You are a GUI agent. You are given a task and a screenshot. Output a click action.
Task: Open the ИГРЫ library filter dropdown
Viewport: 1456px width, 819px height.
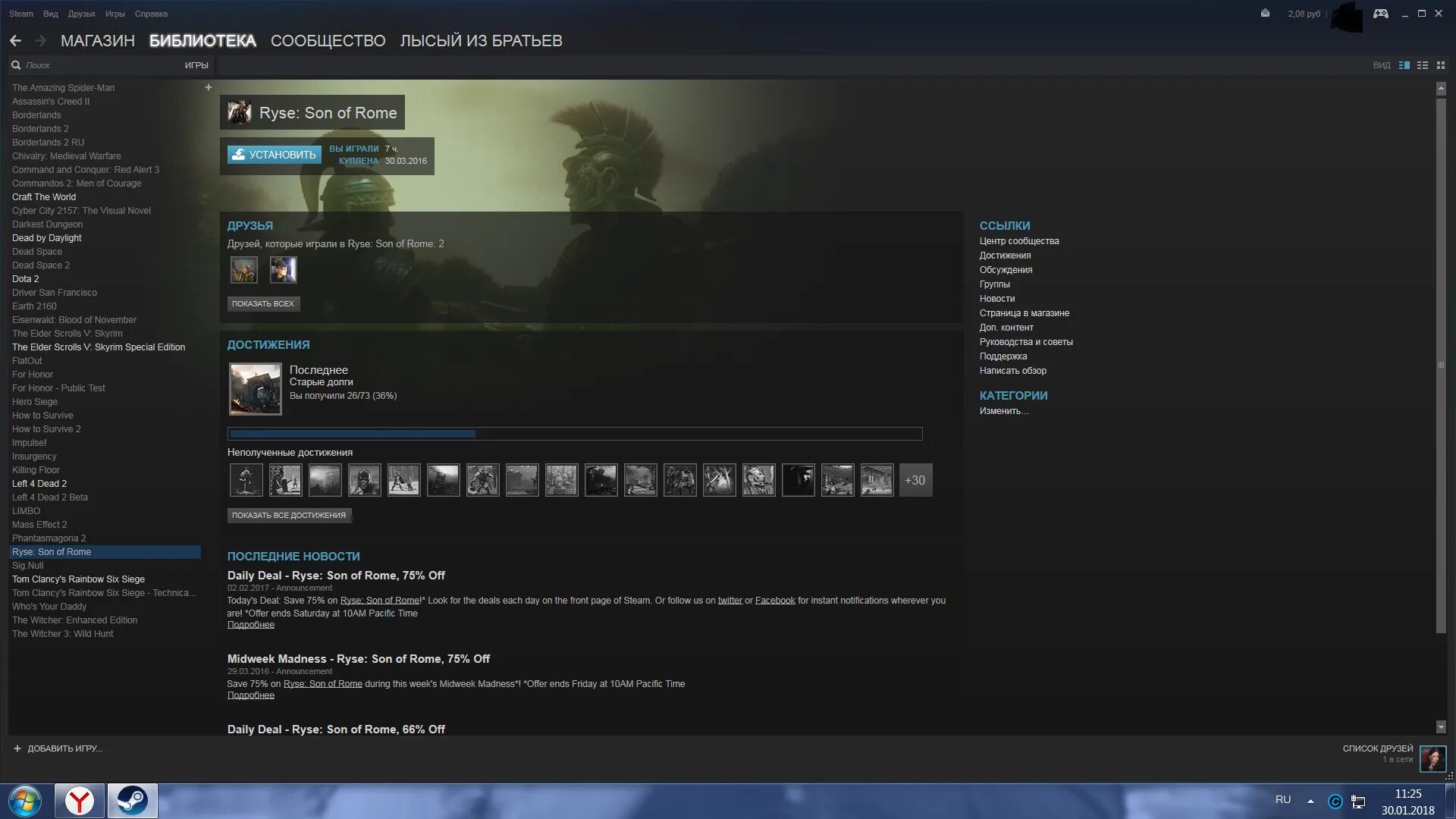196,65
